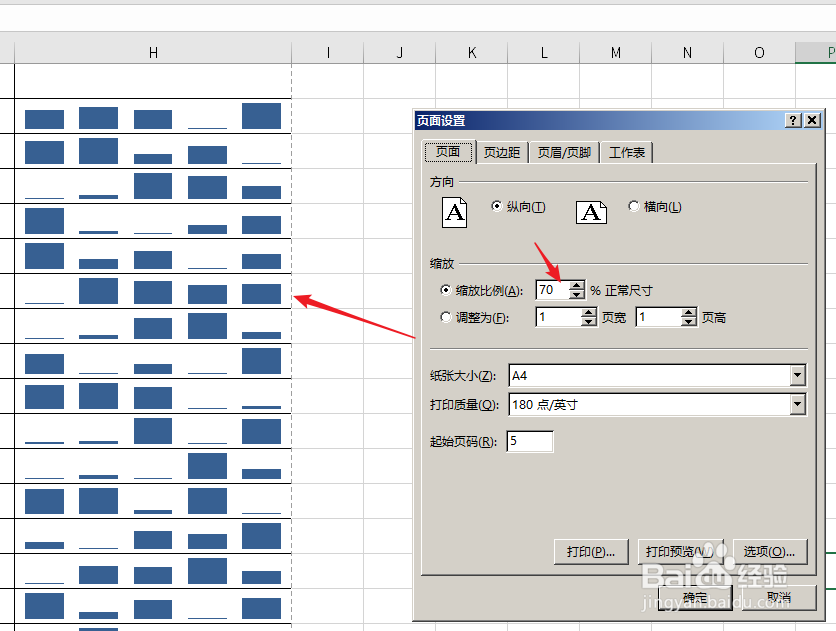This screenshot has width=836, height=631.
Task: Expand the 打印质量 180 点/英寸 dropdown
Action: [797, 405]
